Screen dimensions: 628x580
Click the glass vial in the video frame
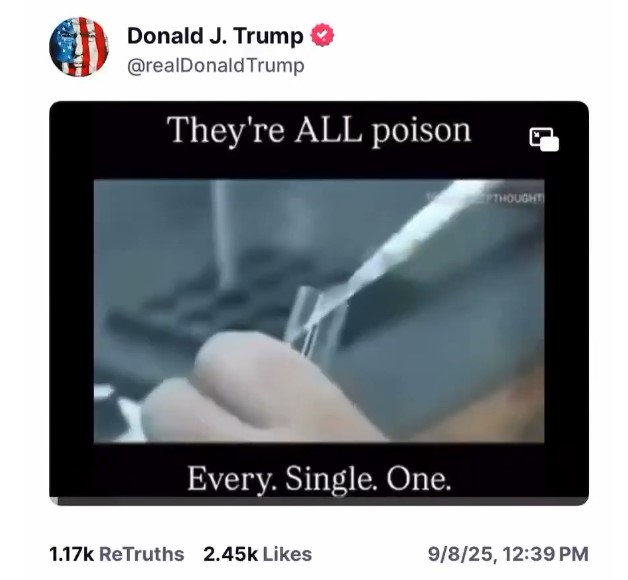click(x=316, y=320)
